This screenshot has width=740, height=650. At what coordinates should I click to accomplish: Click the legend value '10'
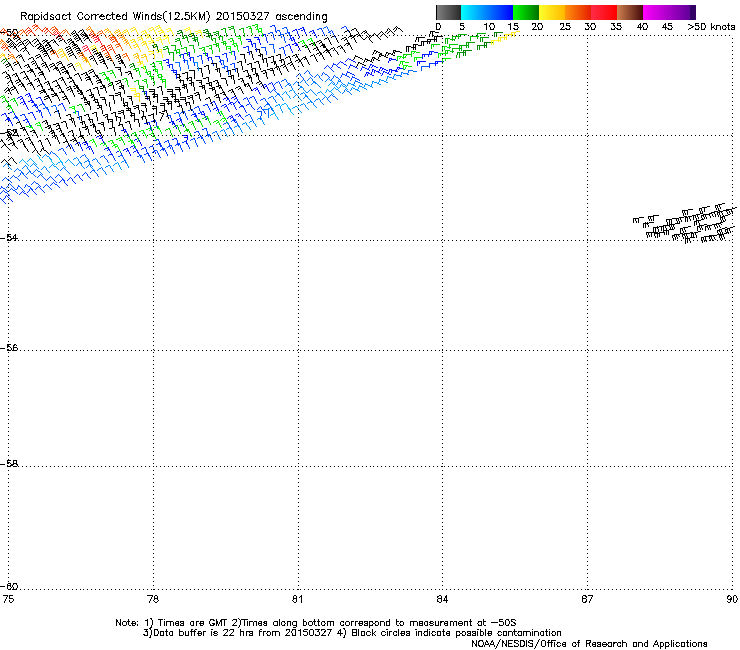489,27
